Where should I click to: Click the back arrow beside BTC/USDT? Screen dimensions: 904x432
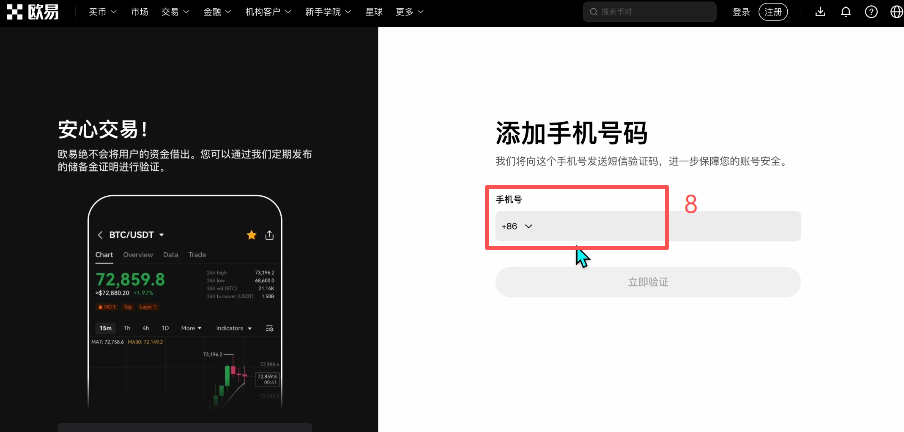[100, 235]
